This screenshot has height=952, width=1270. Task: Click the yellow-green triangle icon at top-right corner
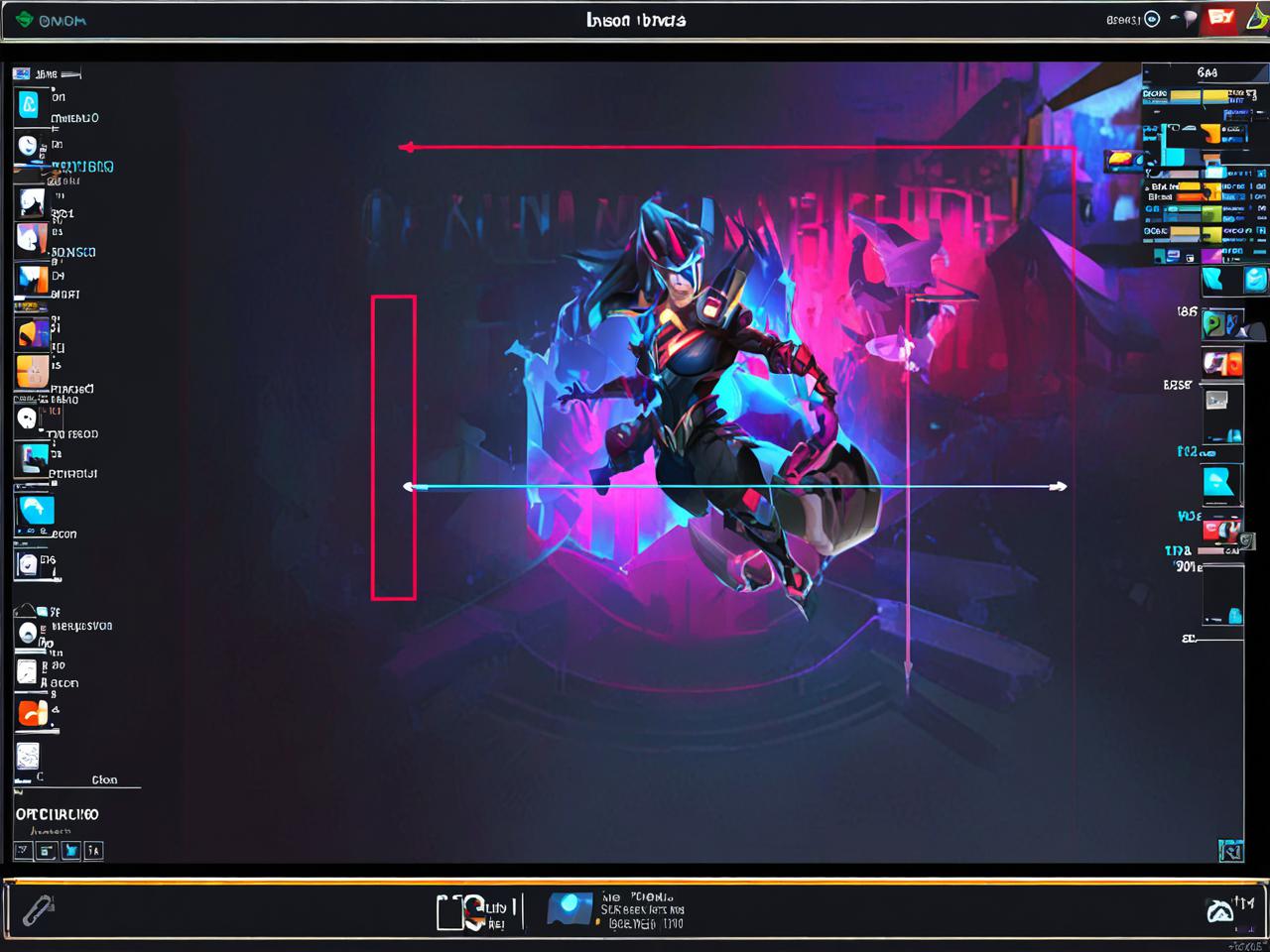(1256, 18)
